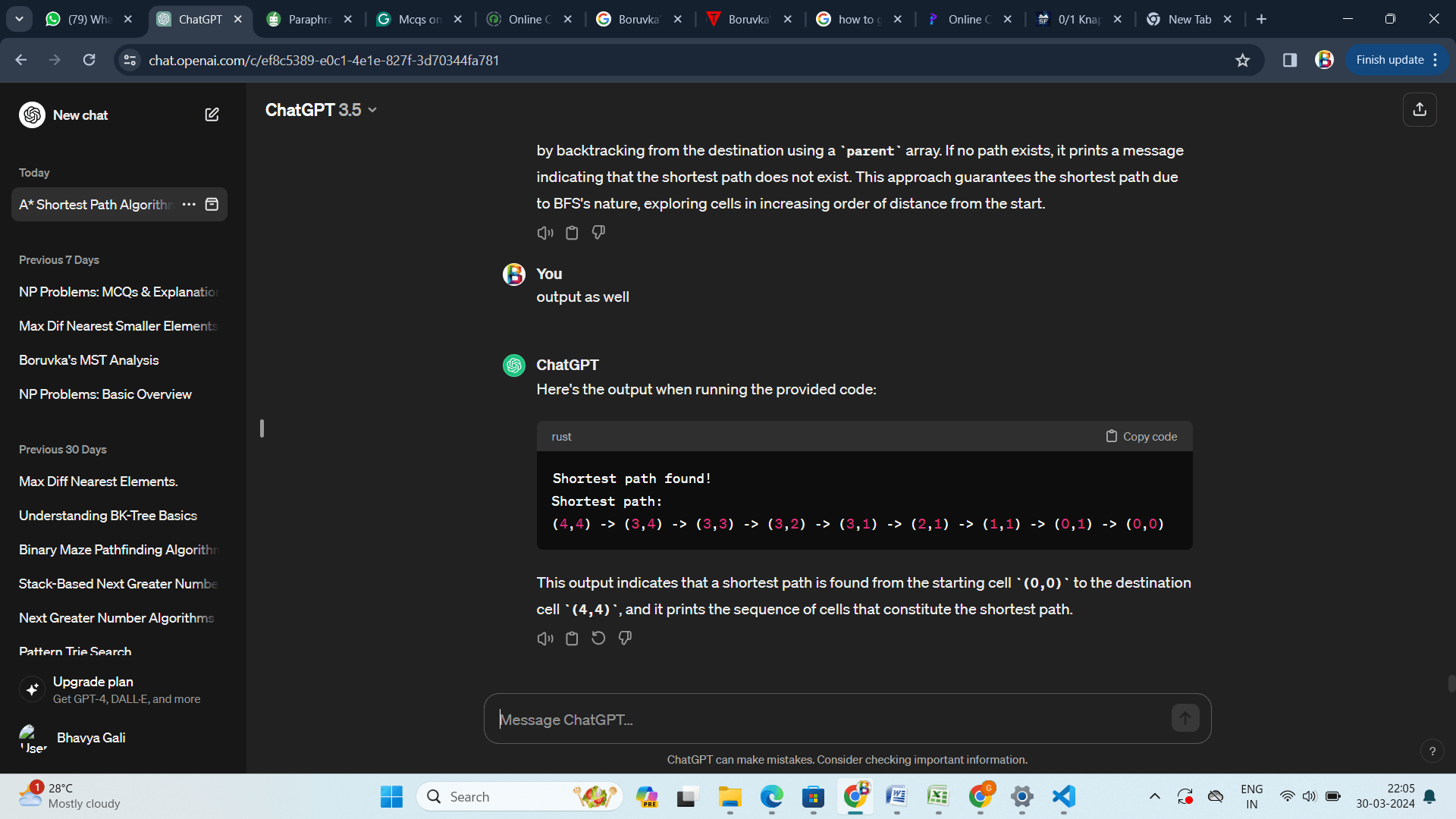The image size is (1456, 819).
Task: Open a new browser tab with plus
Action: tap(1261, 19)
